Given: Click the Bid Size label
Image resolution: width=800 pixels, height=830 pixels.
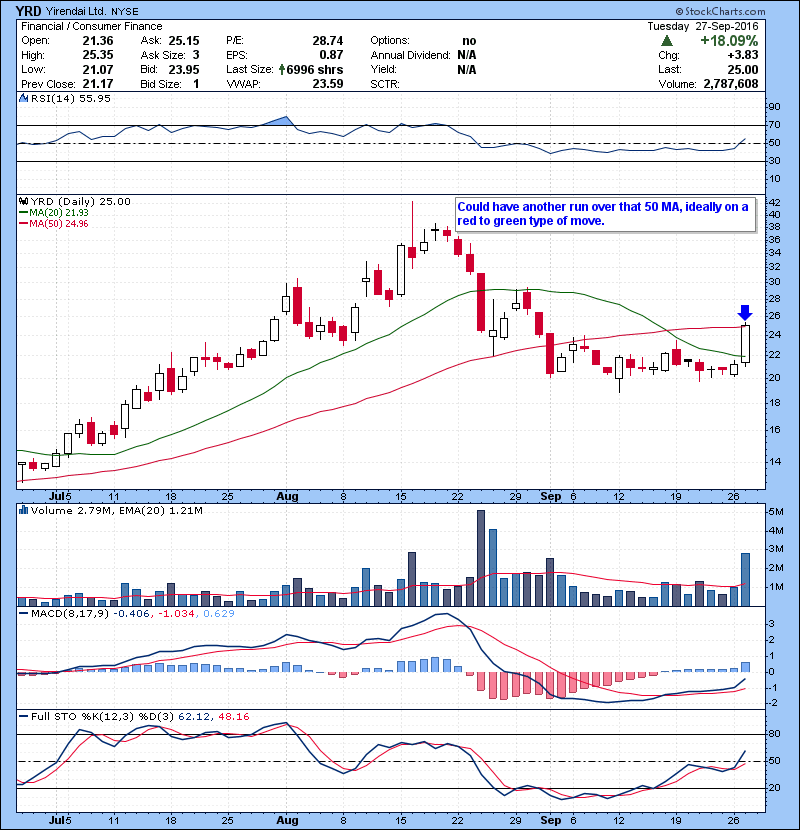Looking at the screenshot, I should coord(161,84).
